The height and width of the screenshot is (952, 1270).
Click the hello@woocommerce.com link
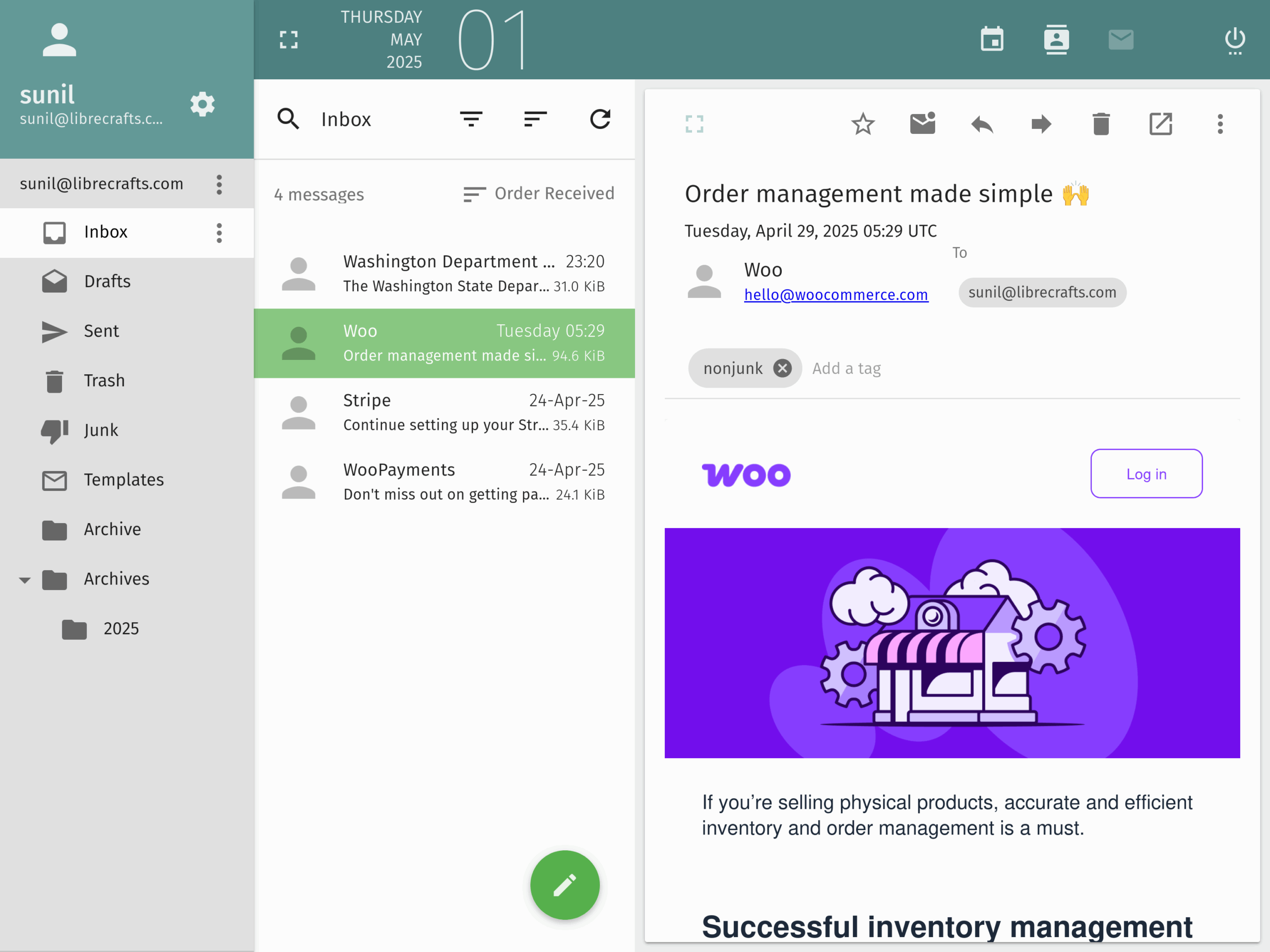(836, 295)
